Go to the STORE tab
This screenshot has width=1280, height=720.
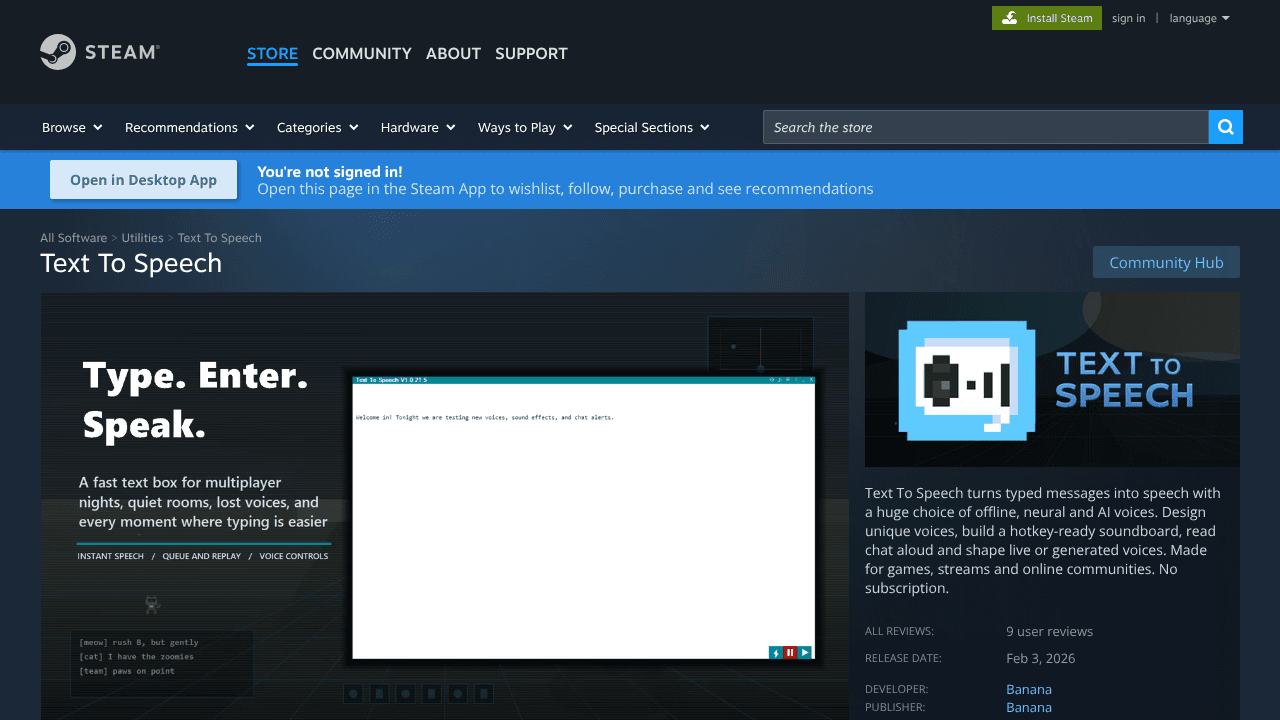tap(272, 53)
